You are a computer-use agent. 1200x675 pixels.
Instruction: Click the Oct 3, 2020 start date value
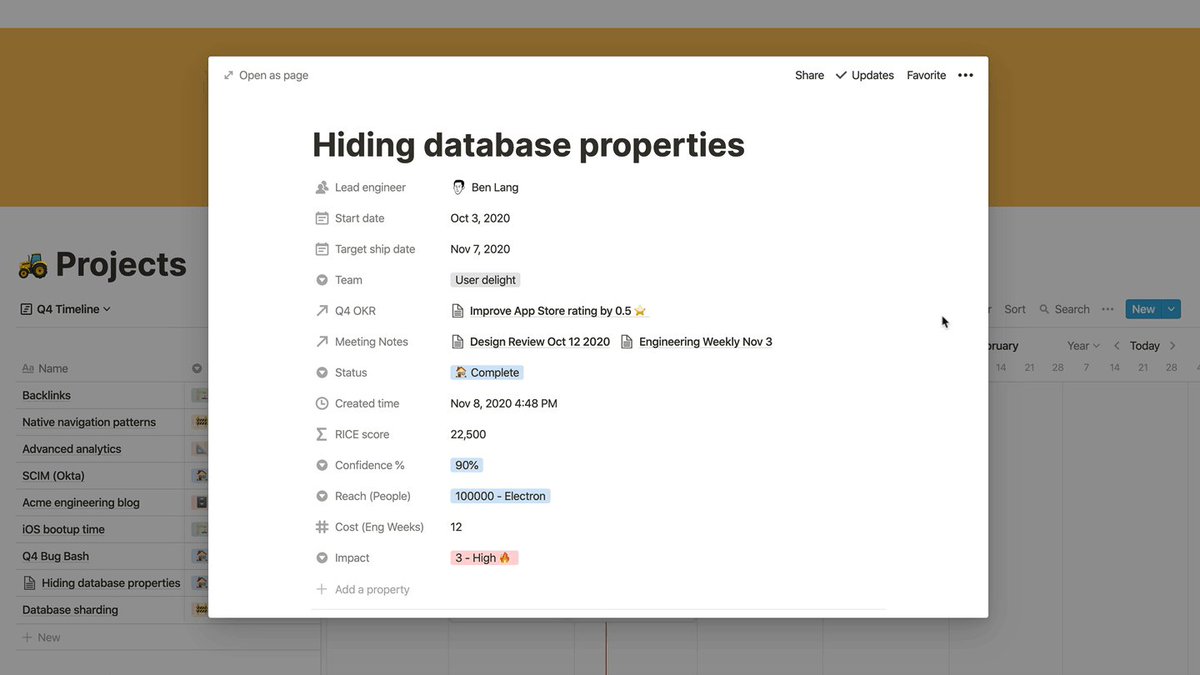(x=480, y=218)
